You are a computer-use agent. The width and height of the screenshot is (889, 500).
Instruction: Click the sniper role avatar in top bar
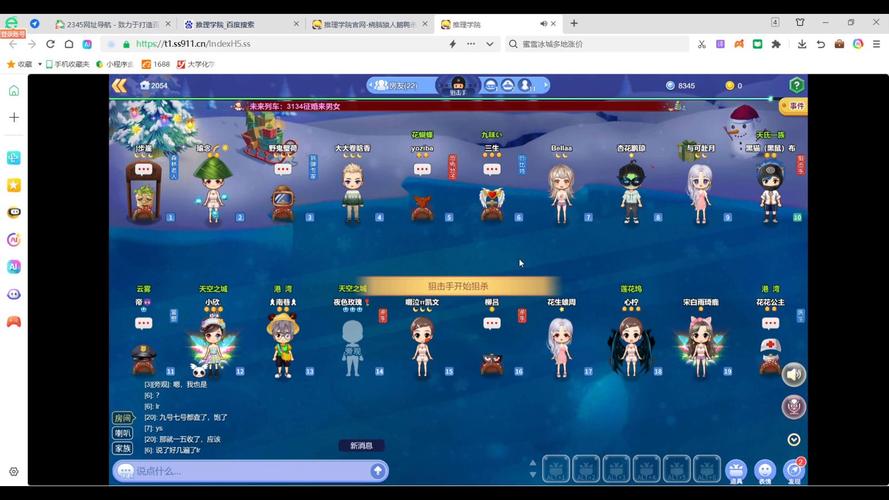(x=458, y=85)
